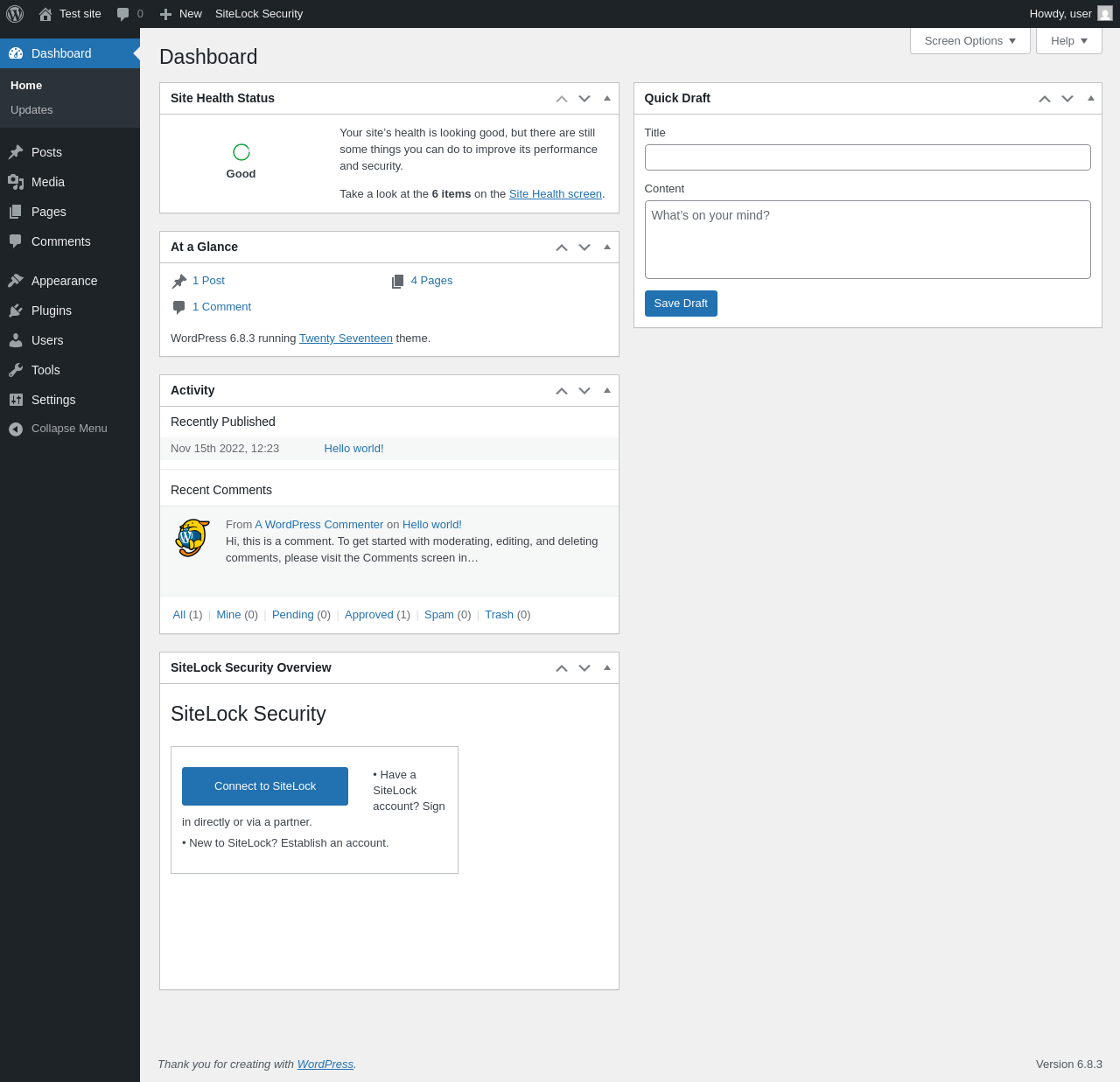Move At a Glance widget up

[x=562, y=248]
